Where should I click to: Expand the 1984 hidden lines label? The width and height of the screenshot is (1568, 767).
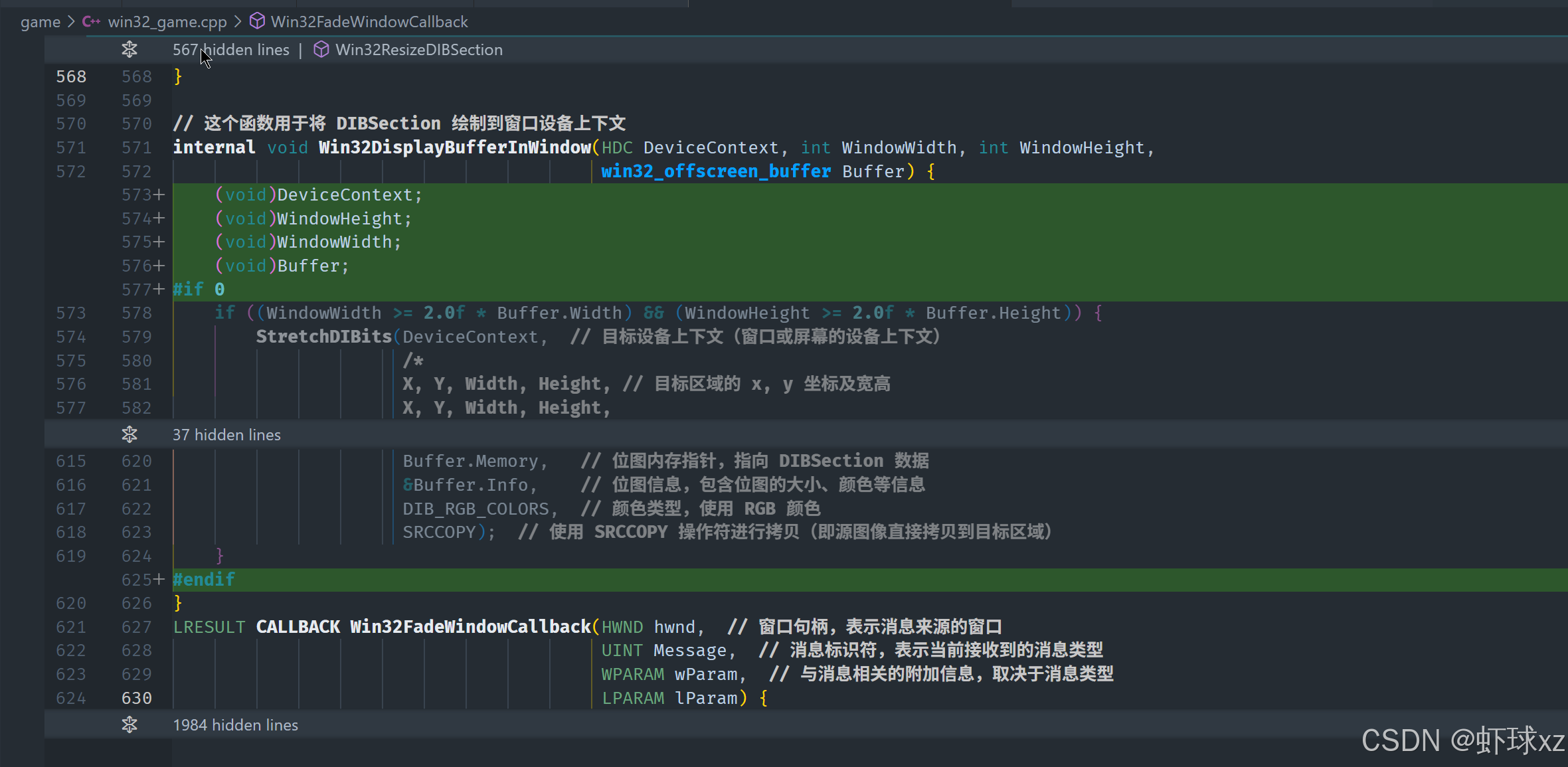pos(235,725)
